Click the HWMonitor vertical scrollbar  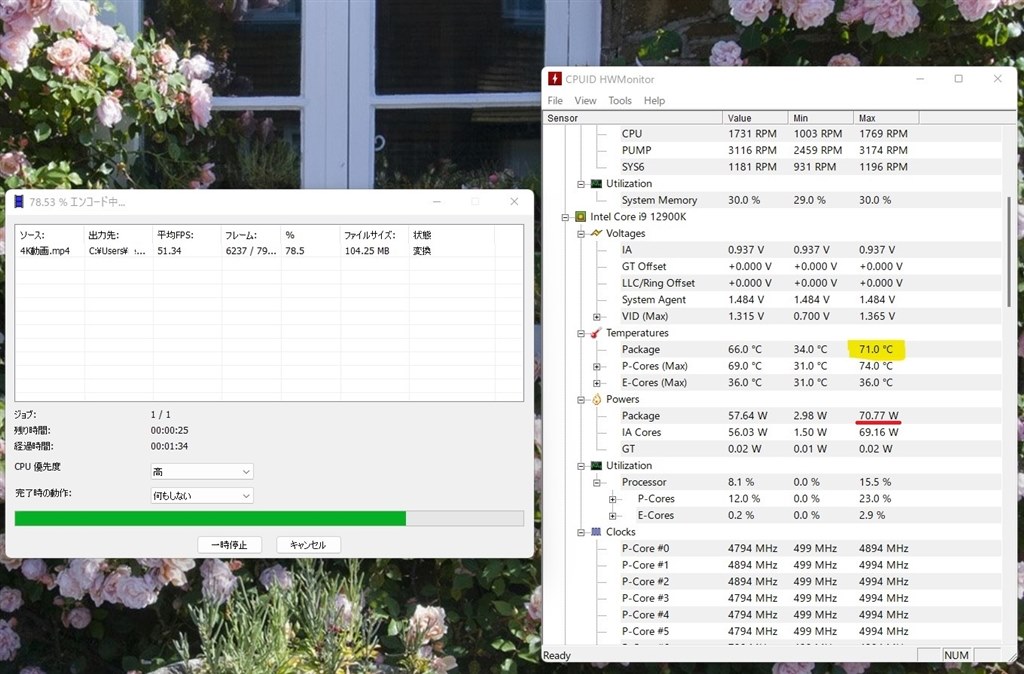point(1010,251)
